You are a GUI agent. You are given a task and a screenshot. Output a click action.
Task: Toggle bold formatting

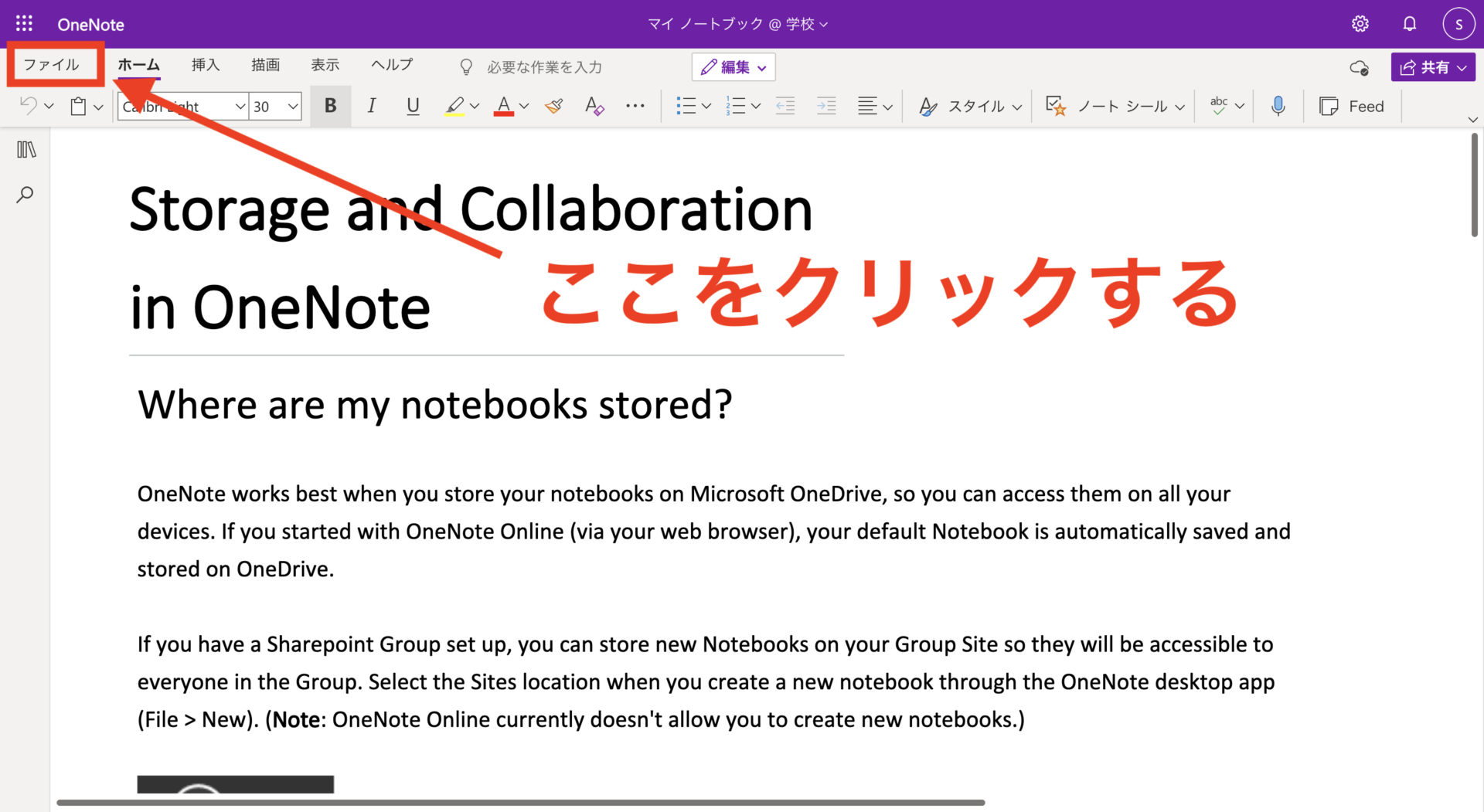click(330, 106)
